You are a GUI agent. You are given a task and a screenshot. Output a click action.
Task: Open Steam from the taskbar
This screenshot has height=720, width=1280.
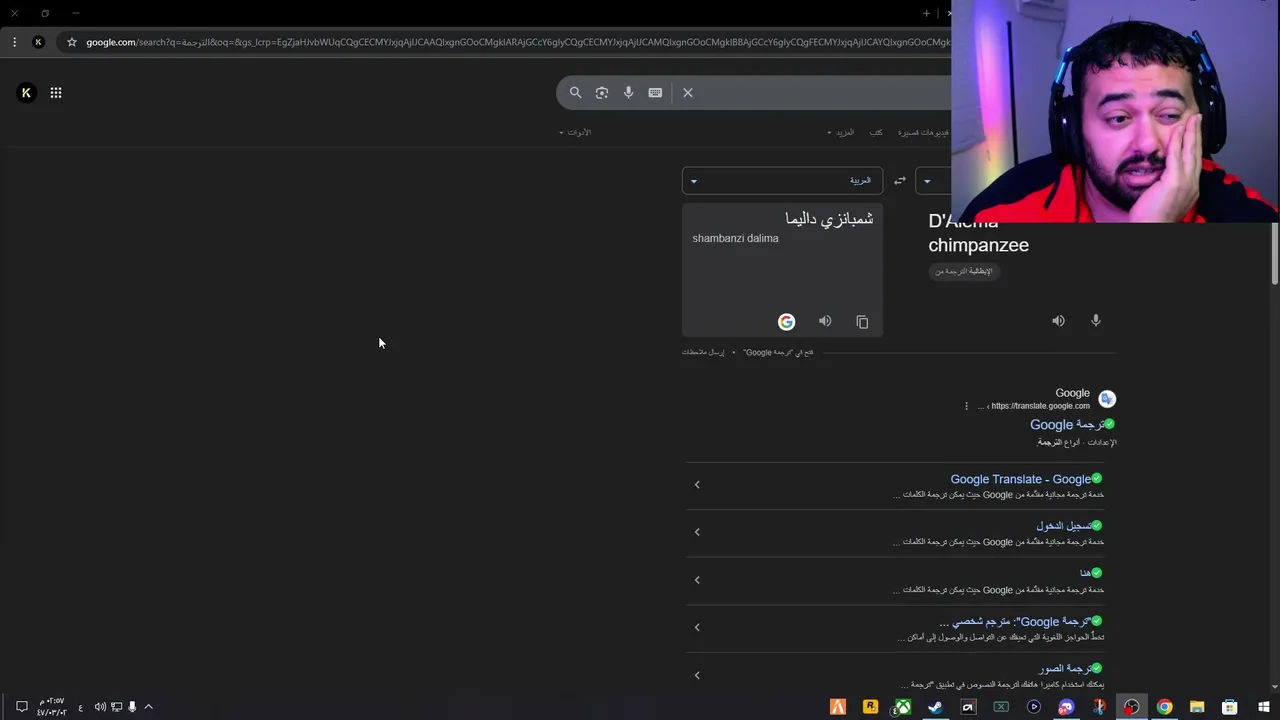point(935,707)
